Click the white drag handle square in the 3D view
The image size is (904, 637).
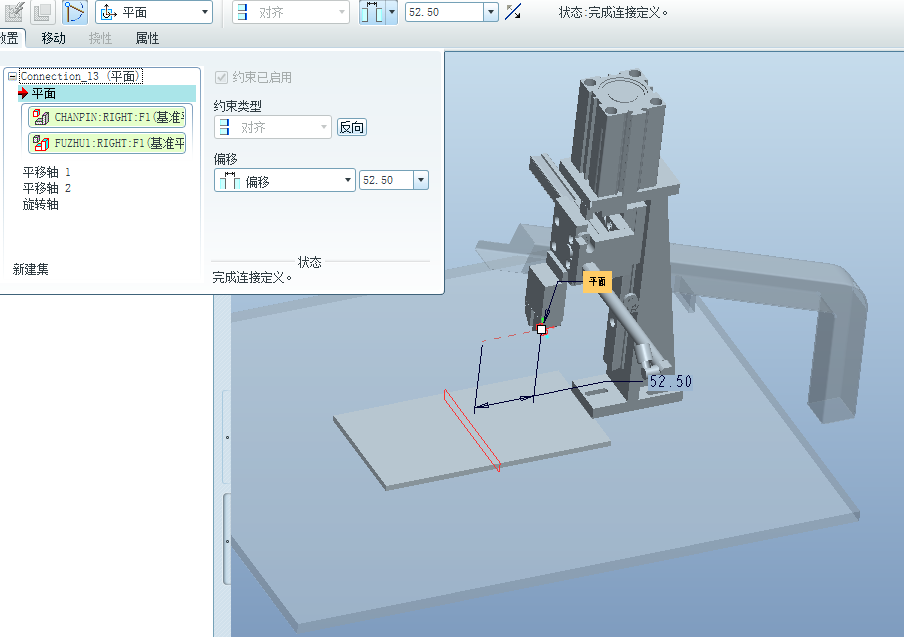point(541,329)
